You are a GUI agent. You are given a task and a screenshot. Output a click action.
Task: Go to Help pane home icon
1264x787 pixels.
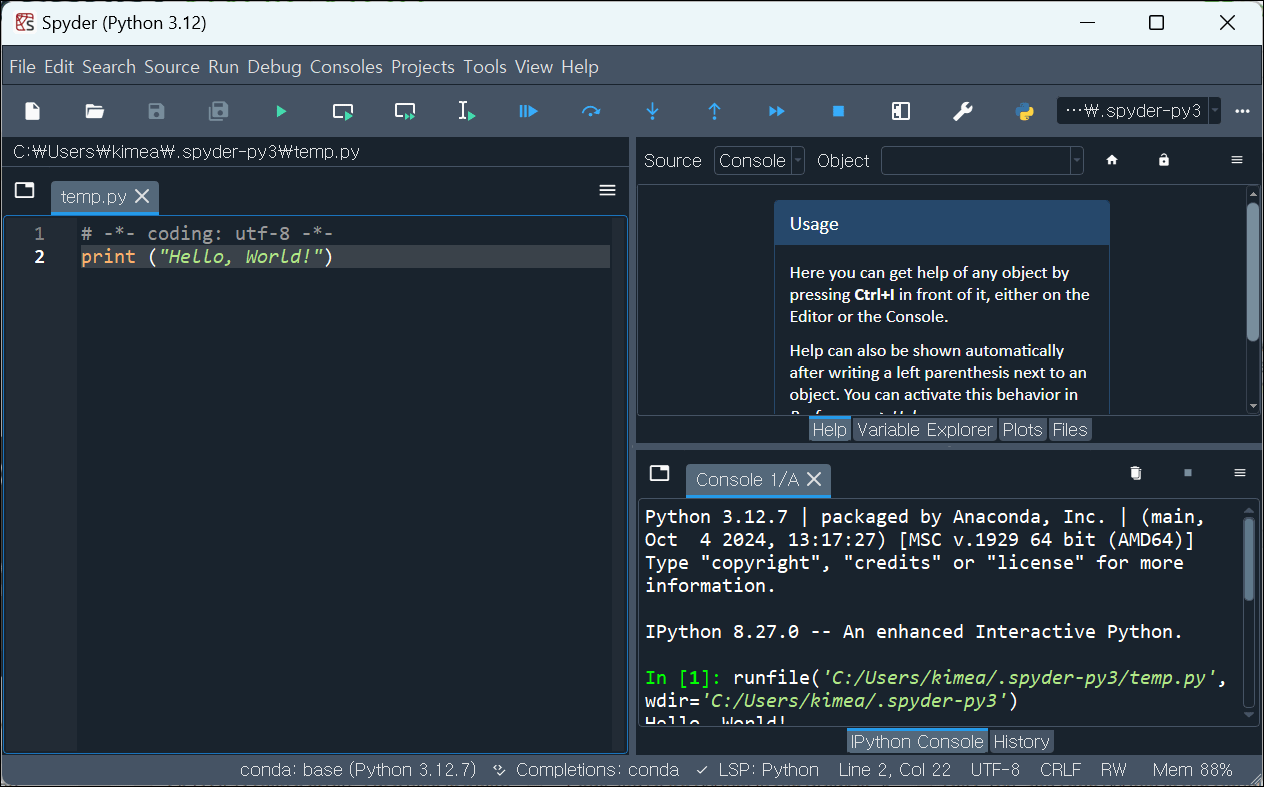(1112, 160)
